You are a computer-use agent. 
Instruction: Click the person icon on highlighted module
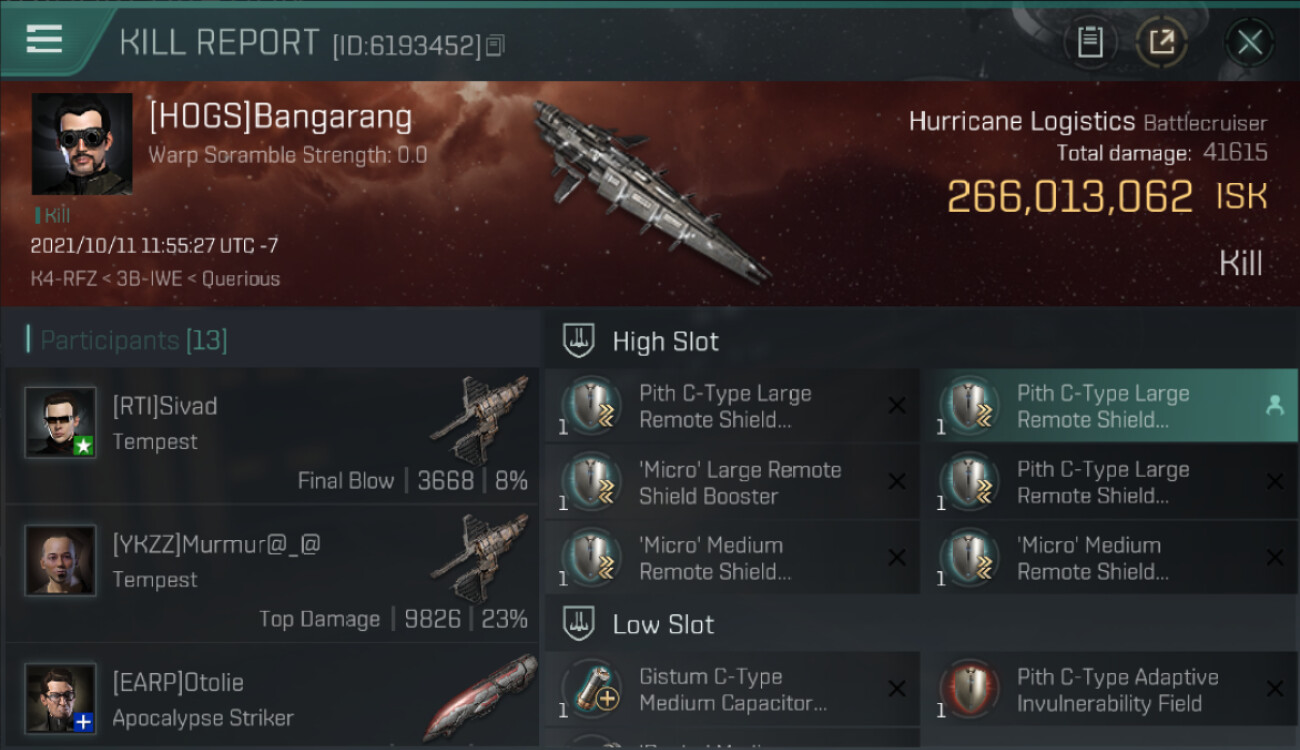1274,405
